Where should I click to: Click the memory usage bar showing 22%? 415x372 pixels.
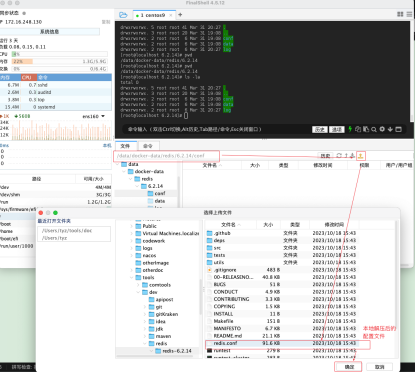59,61
